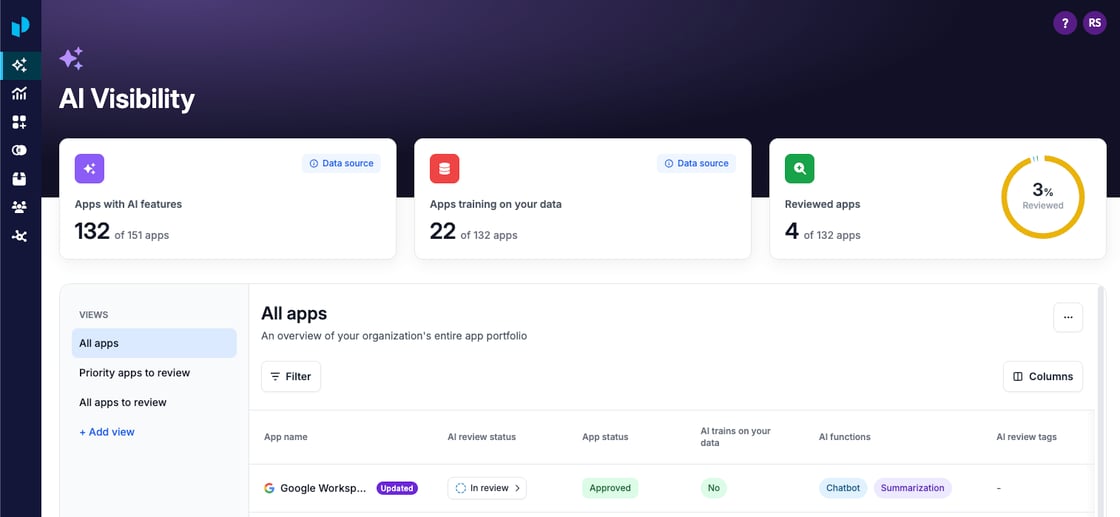Open the RS user avatar menu

coord(1094,23)
